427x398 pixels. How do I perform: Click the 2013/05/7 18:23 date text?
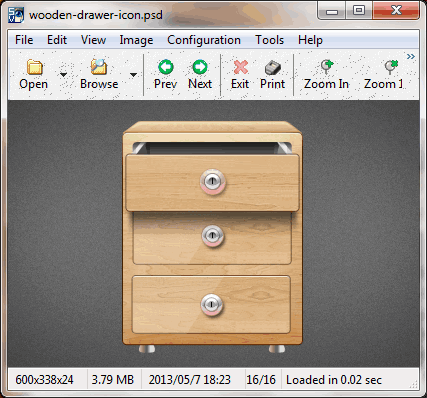point(189,380)
